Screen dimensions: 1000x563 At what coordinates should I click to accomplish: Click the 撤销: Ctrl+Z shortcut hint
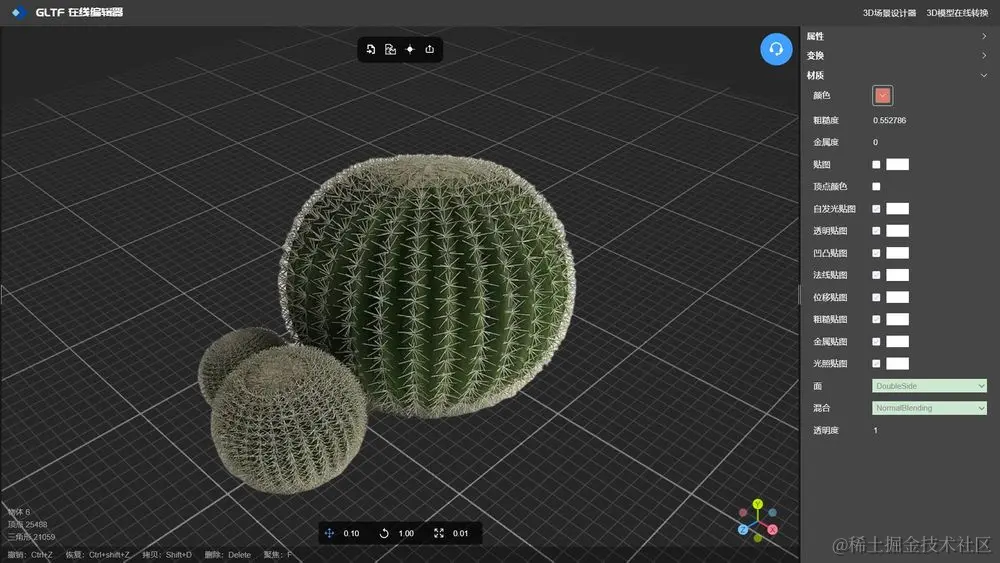(x=30, y=555)
